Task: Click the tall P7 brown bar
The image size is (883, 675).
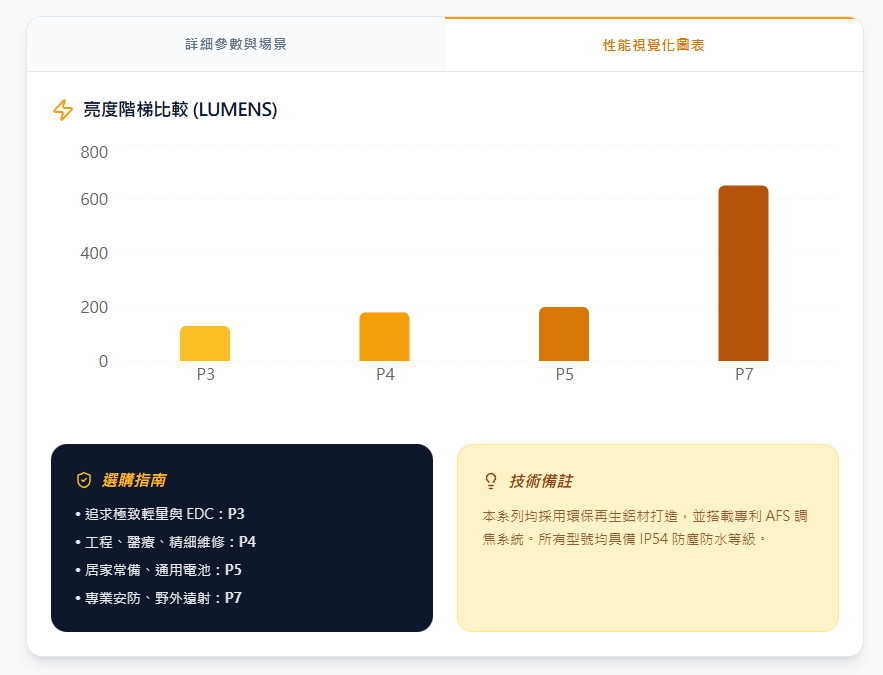Action: tap(743, 273)
